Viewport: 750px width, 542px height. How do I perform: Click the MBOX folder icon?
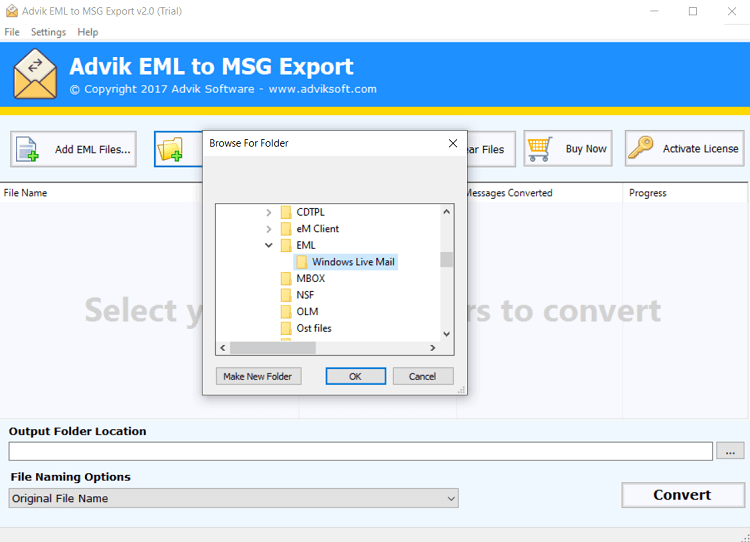(286, 278)
